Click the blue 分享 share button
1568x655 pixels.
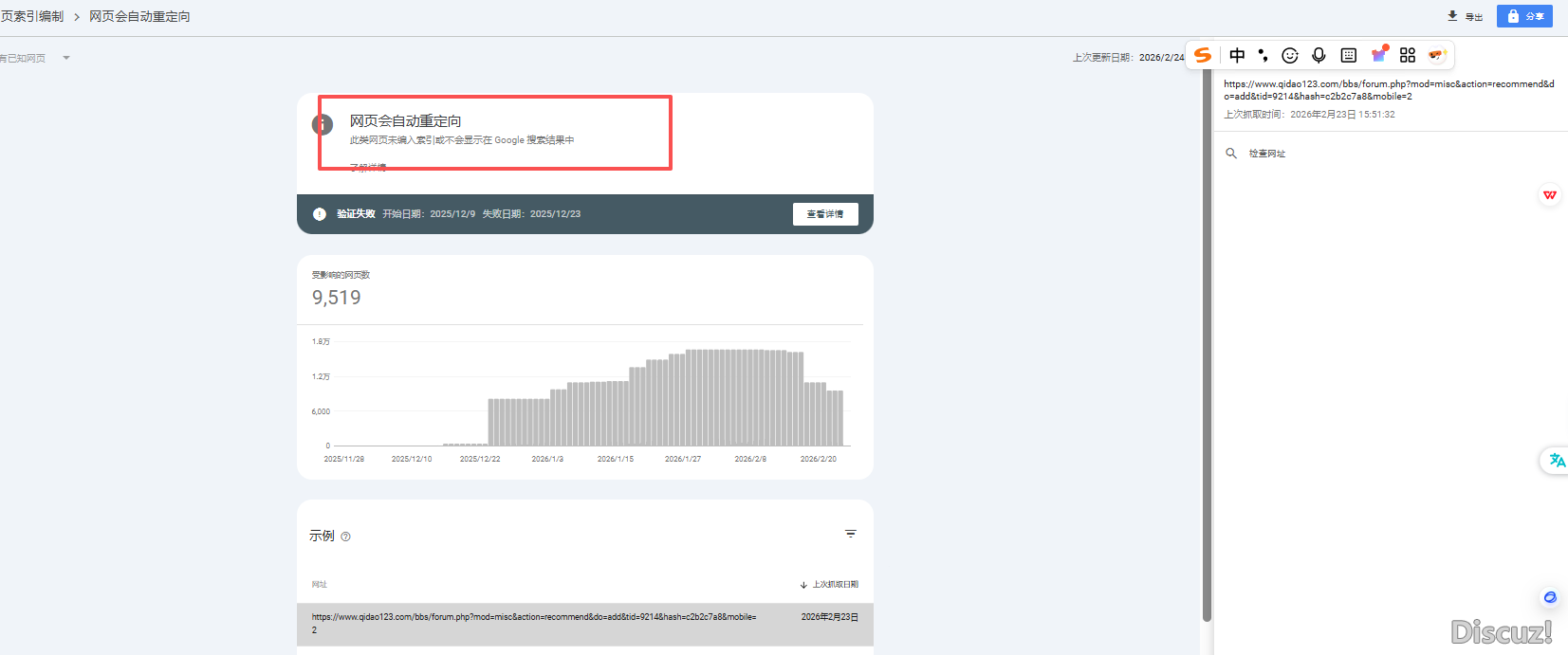click(1524, 16)
